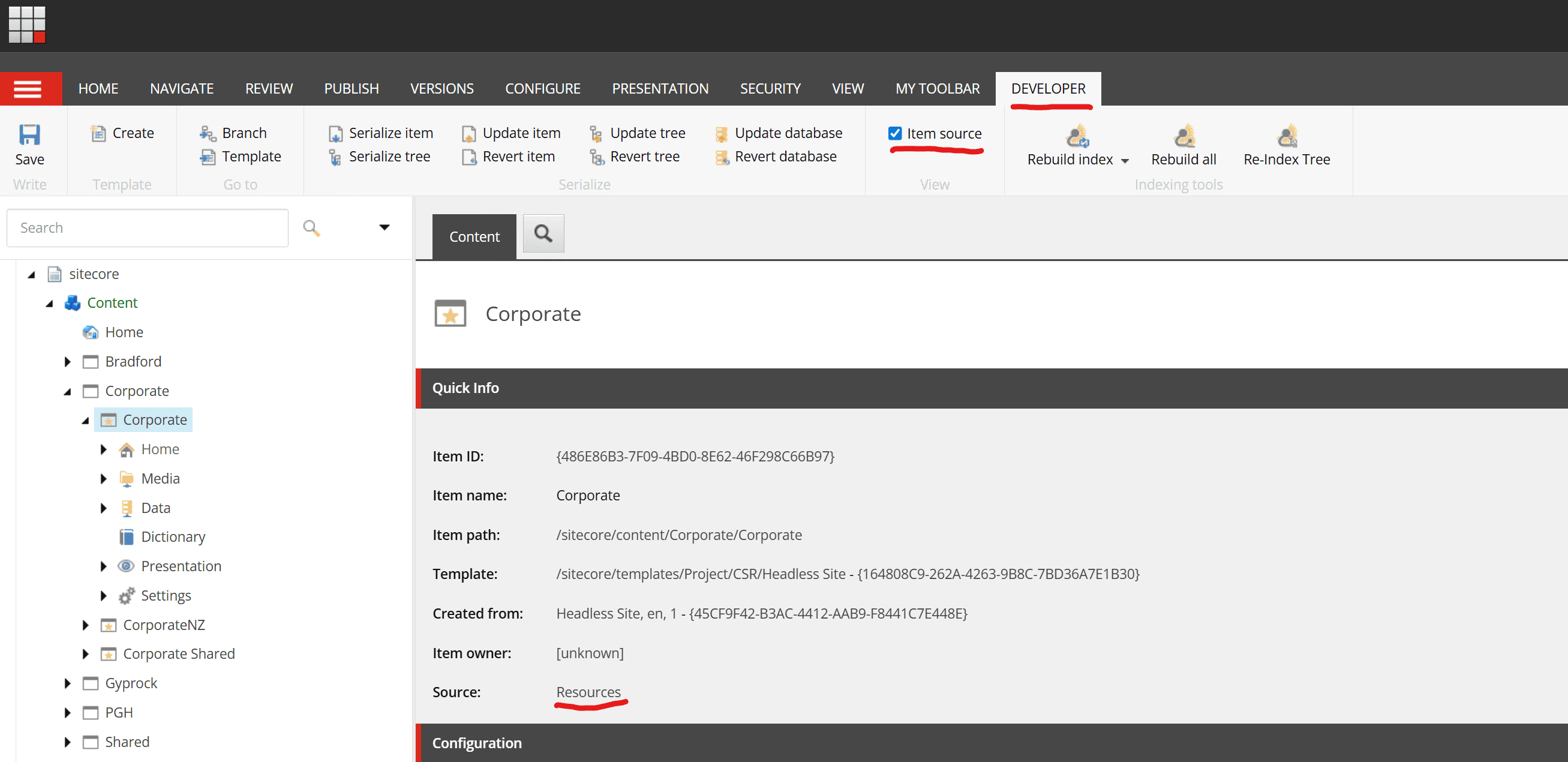Click the Sitecore launchpad grid icon
This screenshot has height=762, width=1568.
pos(27,25)
